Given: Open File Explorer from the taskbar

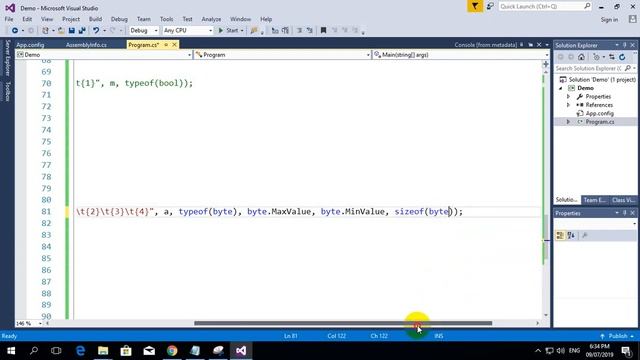Looking at the screenshot, I should [x=103, y=351].
